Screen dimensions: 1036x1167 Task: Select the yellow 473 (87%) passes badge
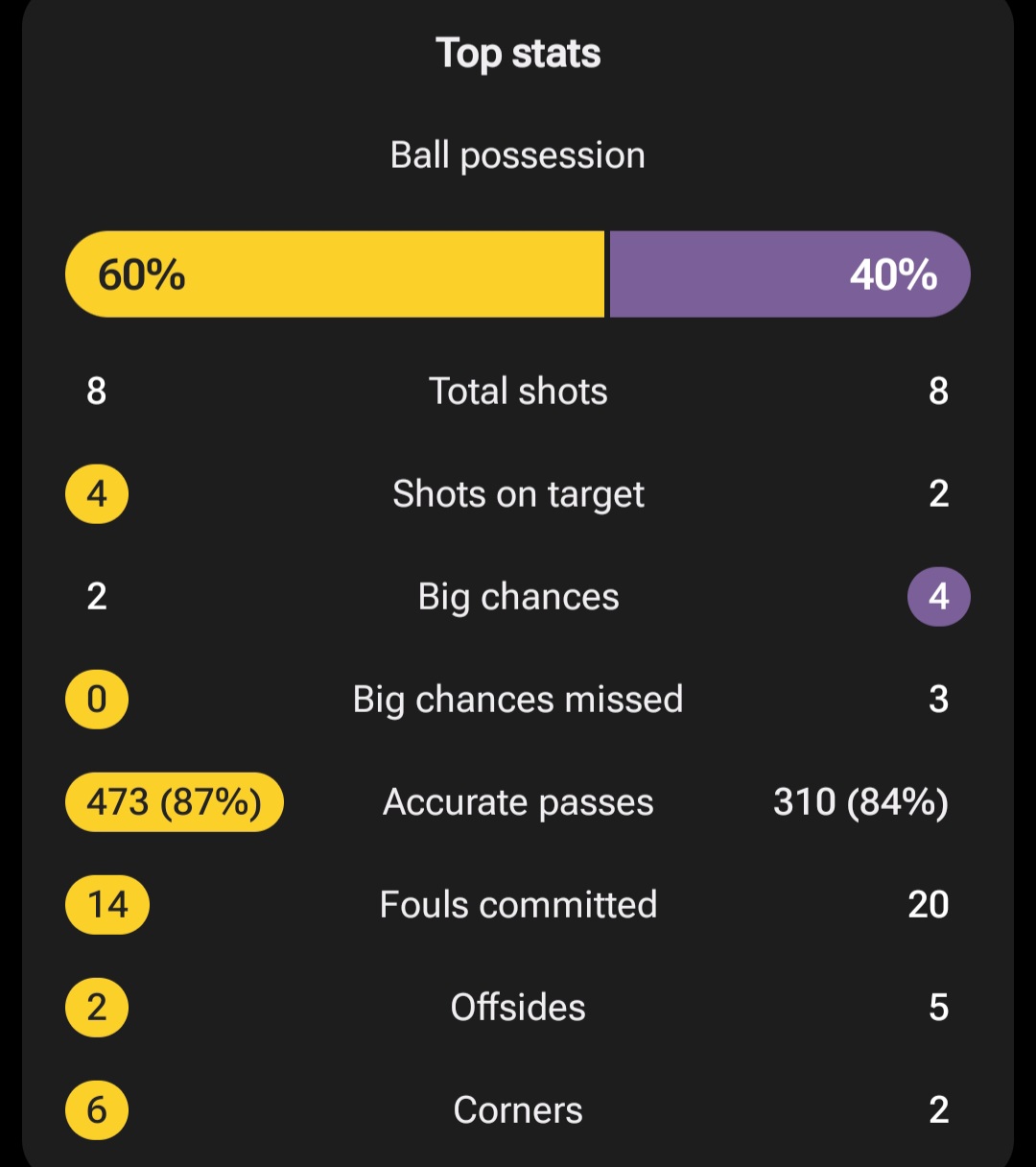tap(174, 802)
